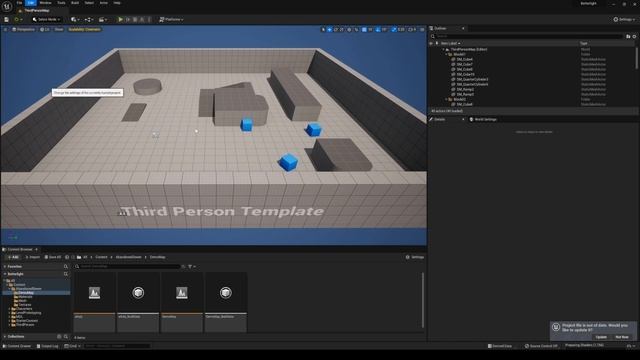Click Import in the Content Browser
This screenshot has height=360, width=640.
33,257
